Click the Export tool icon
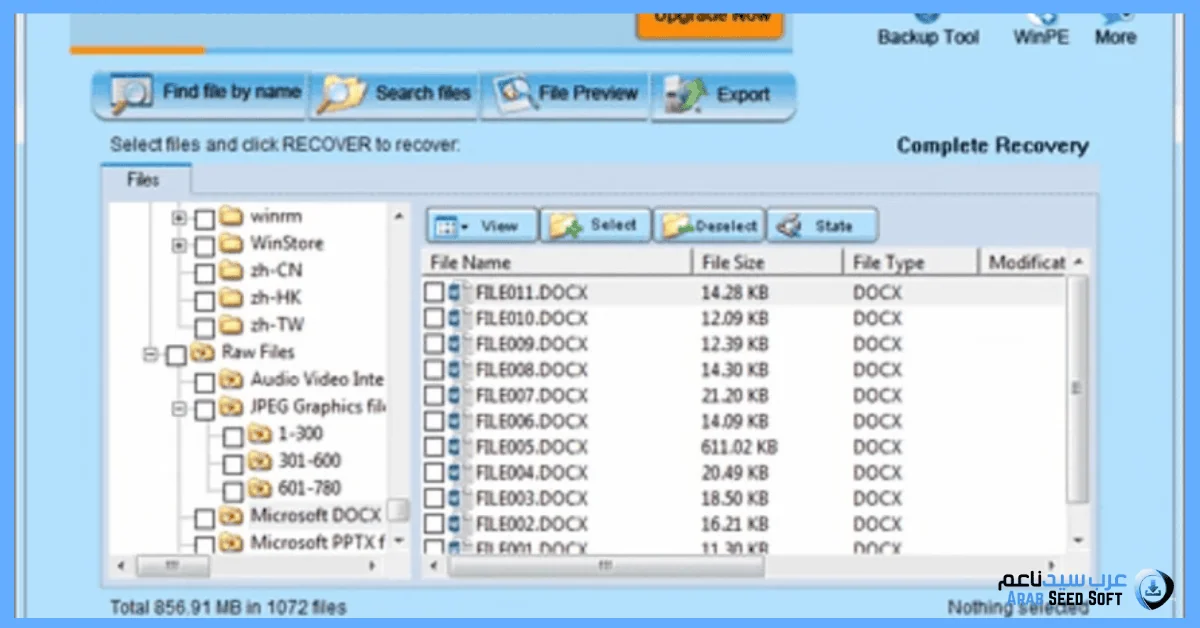Screen dimensions: 1200x628 coord(720,93)
